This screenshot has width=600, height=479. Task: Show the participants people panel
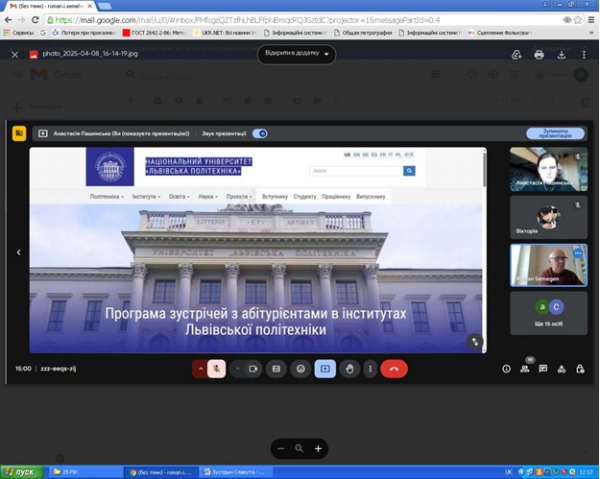pyautogui.click(x=525, y=369)
